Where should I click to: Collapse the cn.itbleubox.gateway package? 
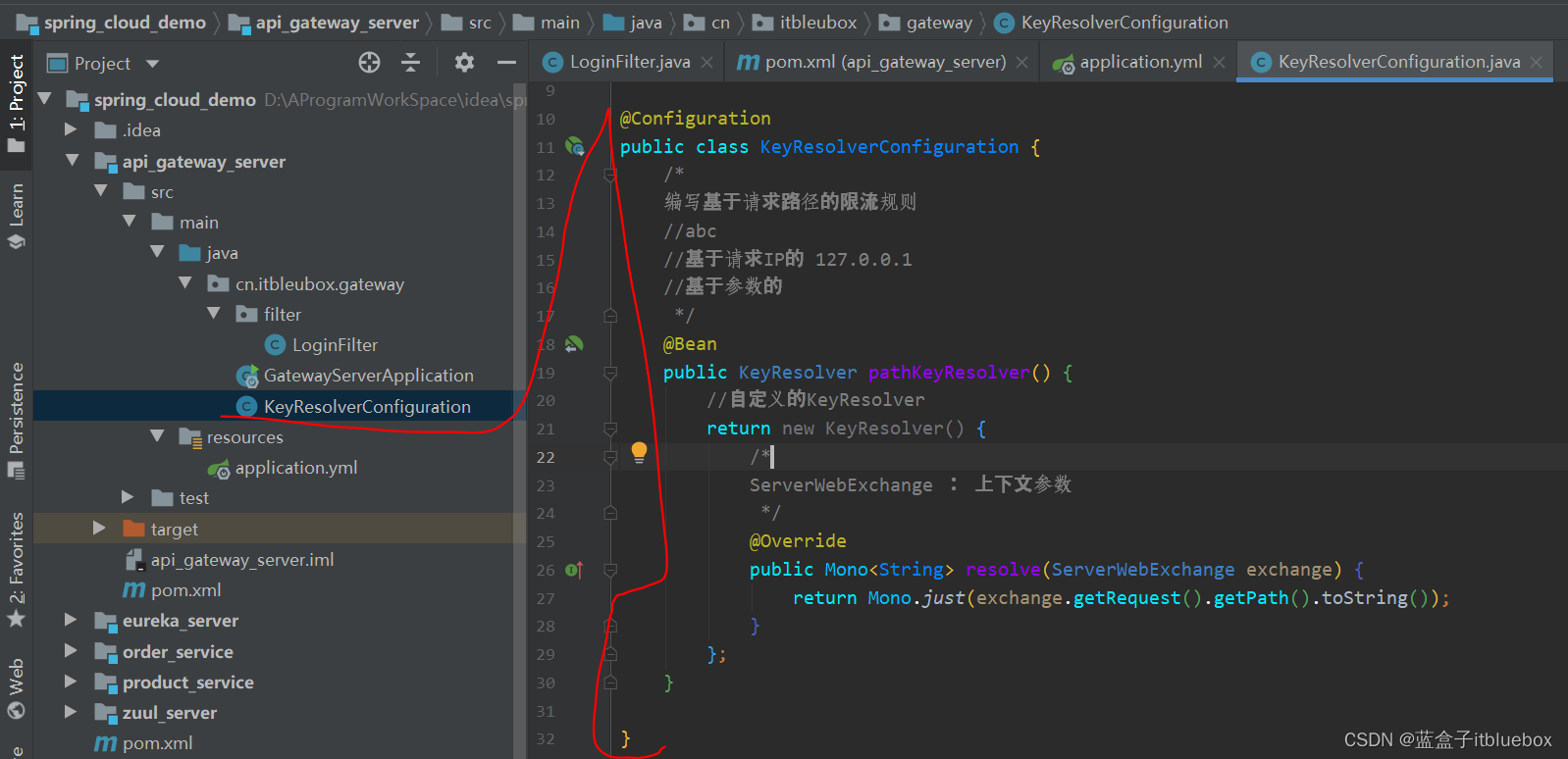[x=185, y=282]
